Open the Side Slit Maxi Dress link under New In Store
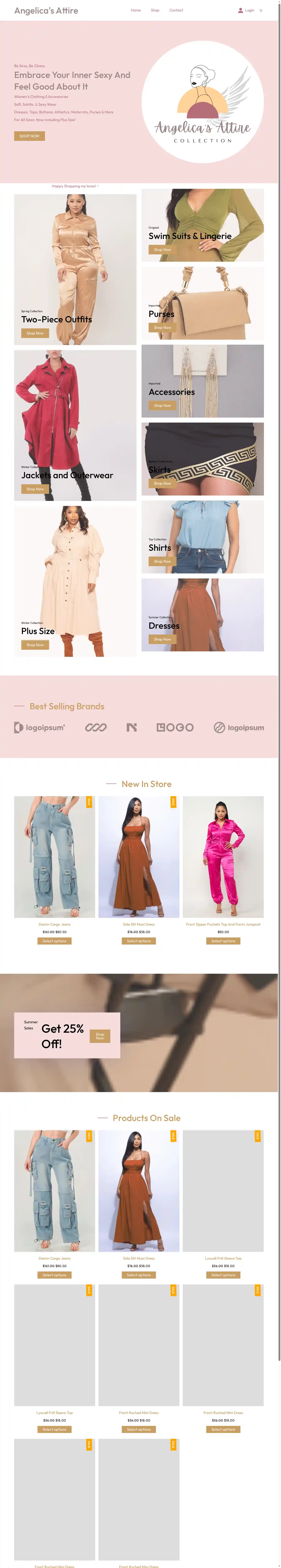281x1568 pixels. pos(139,924)
